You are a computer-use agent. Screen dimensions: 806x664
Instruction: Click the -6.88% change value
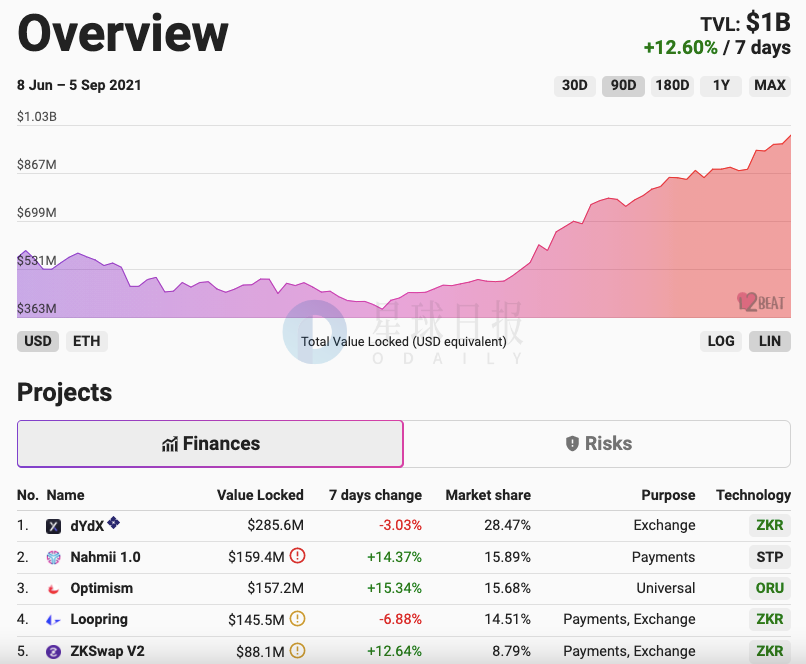click(x=400, y=620)
